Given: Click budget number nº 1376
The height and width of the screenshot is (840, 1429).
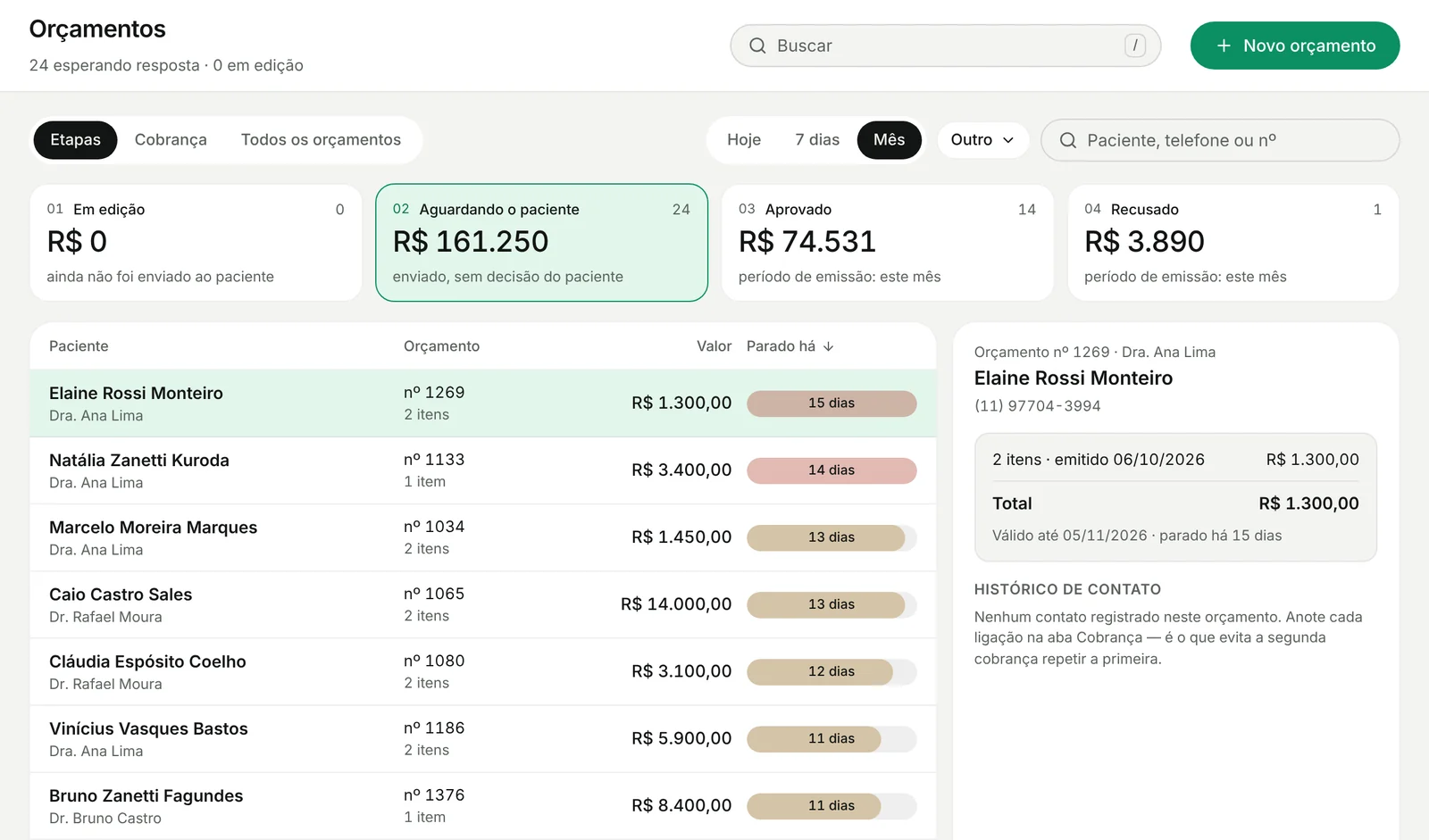Looking at the screenshot, I should click(x=434, y=795).
